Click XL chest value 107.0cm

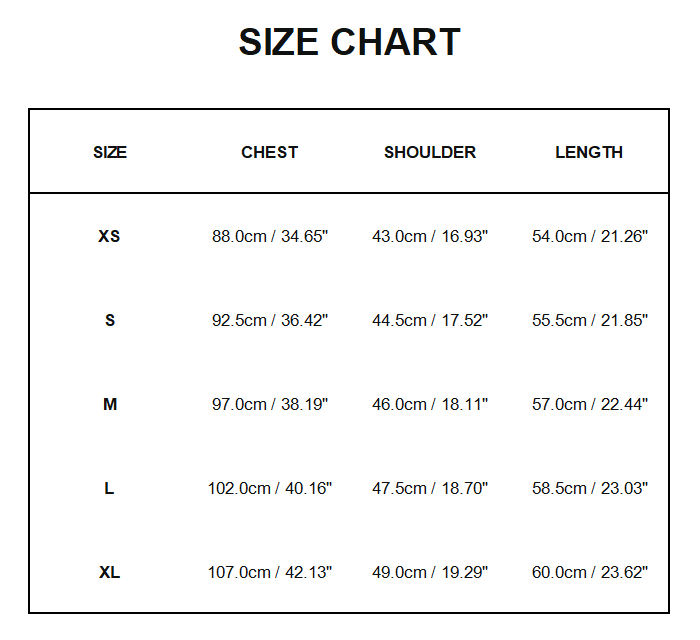[x=270, y=573]
